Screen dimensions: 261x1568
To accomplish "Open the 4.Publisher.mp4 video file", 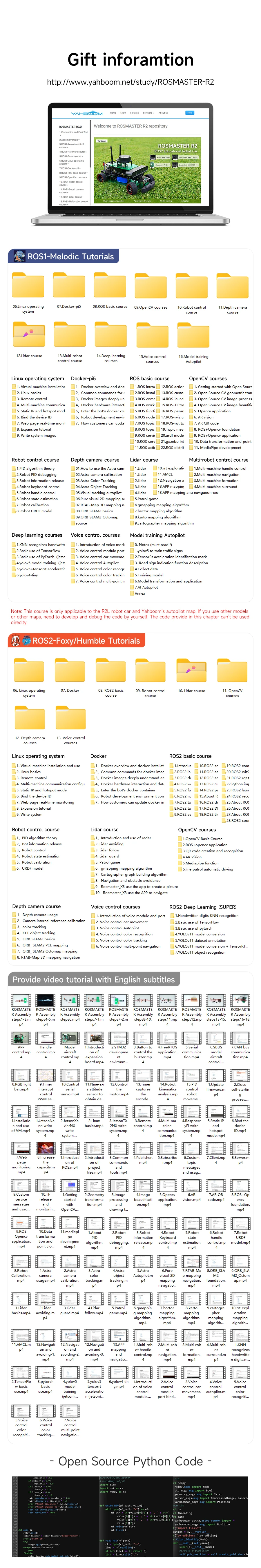I will [143, 1148].
